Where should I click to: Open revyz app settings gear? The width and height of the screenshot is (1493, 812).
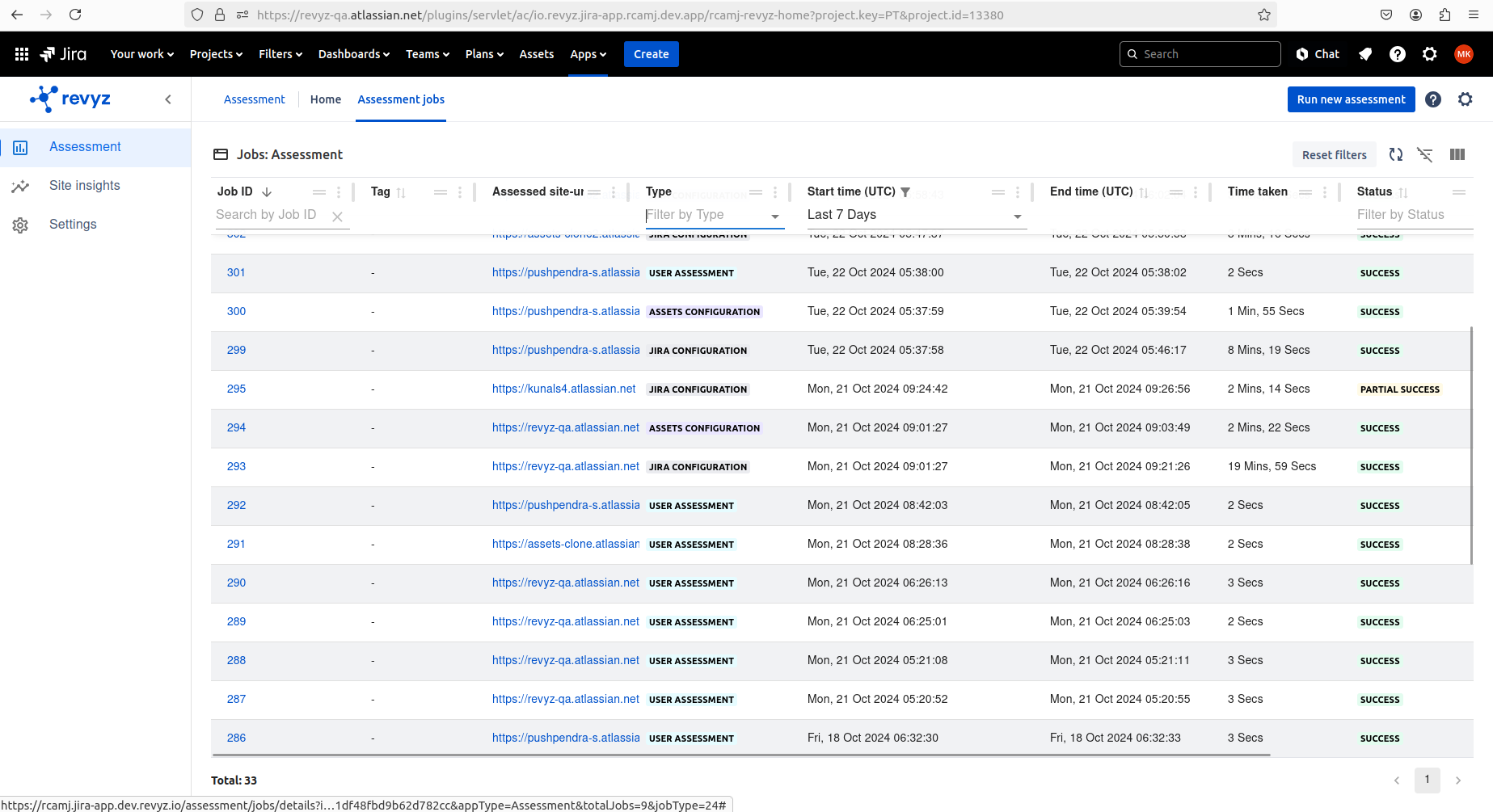[1466, 99]
